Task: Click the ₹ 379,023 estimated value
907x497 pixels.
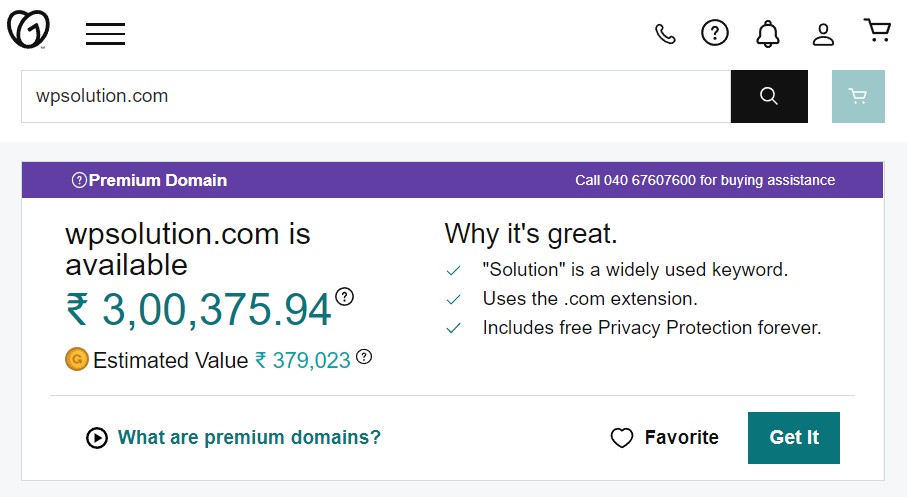Action: click(303, 360)
